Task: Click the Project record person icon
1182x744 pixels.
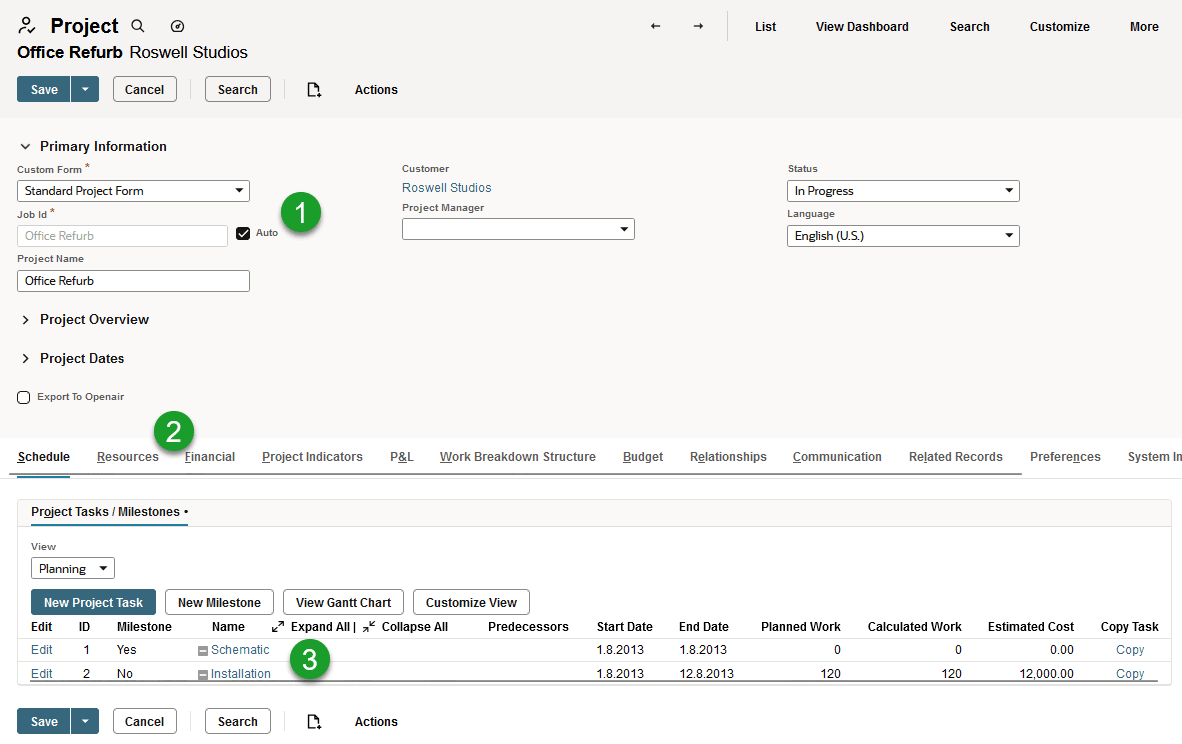Action: point(26,26)
